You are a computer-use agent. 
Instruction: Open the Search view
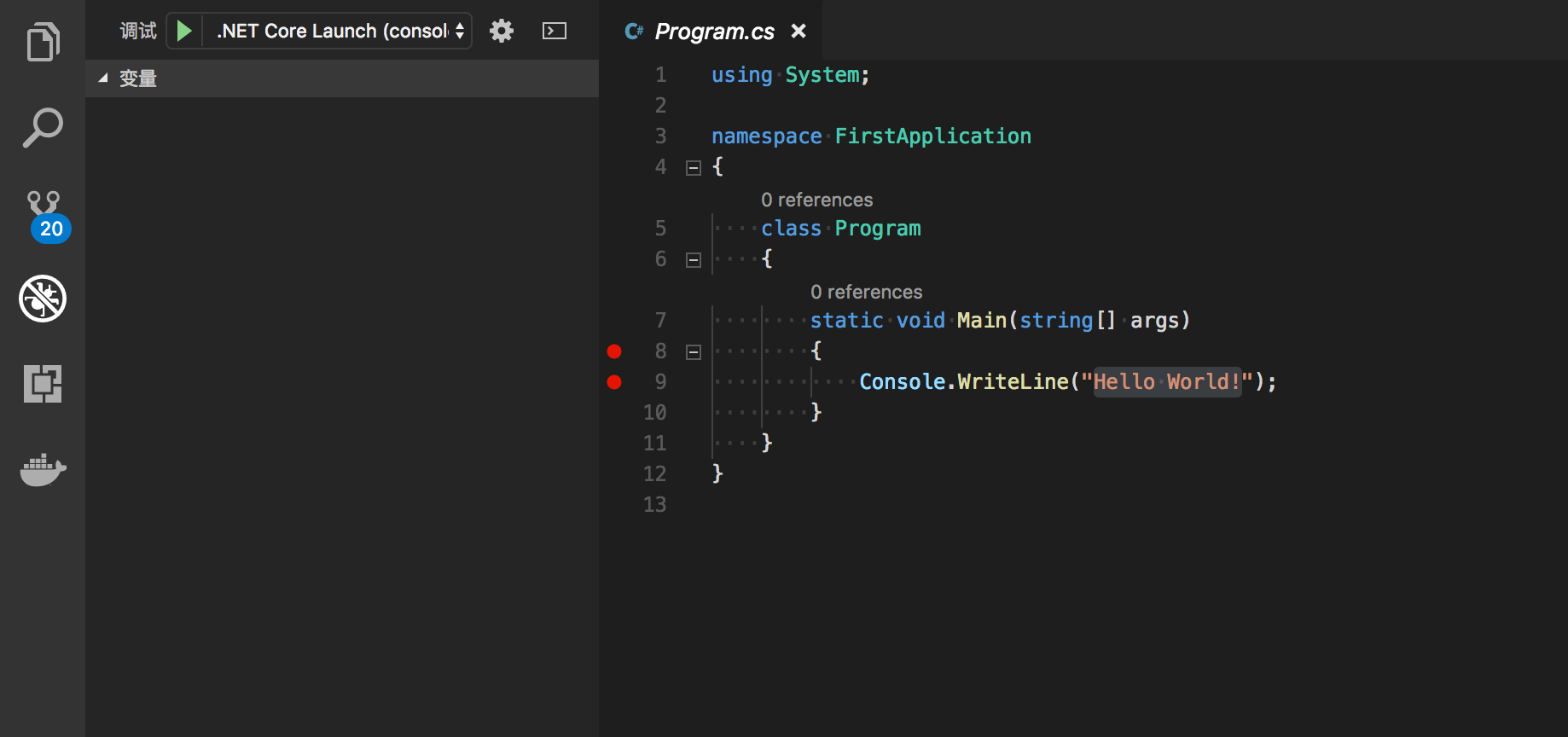coord(43,128)
